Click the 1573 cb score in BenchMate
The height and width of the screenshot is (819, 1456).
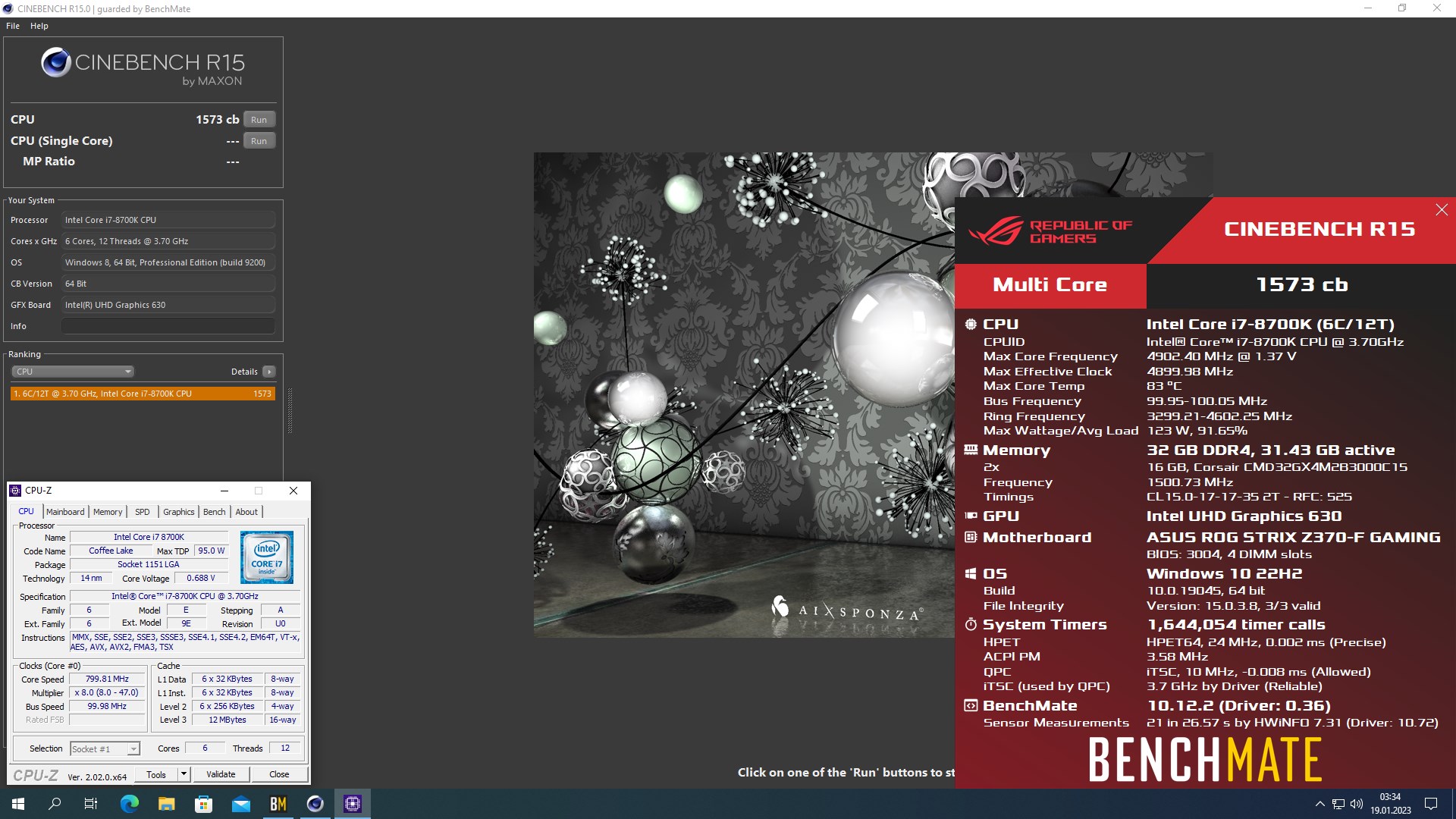coord(1301,285)
